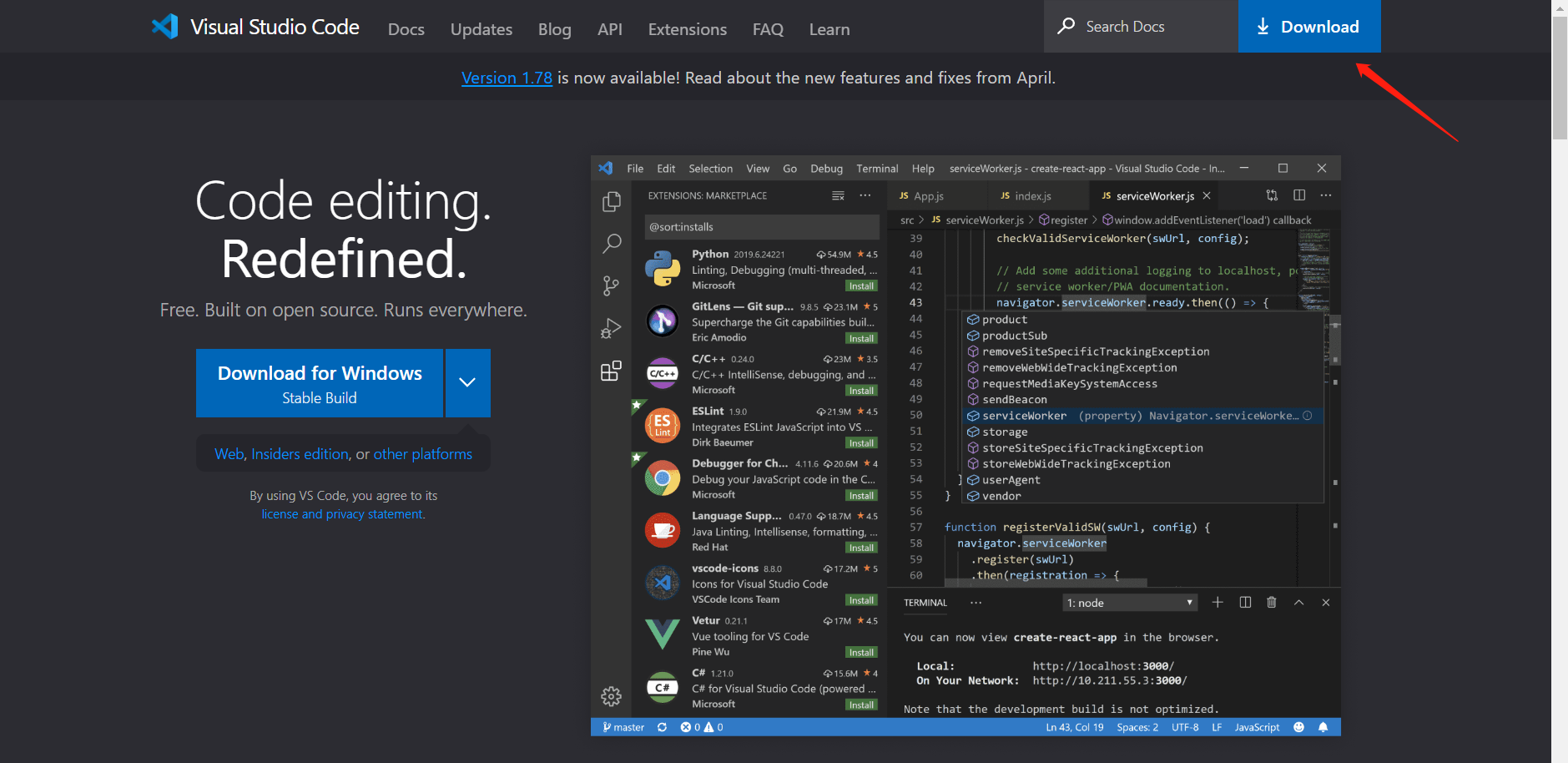The image size is (1568, 763).
Task: Click the Source Control icon in activity bar
Action: (x=612, y=286)
